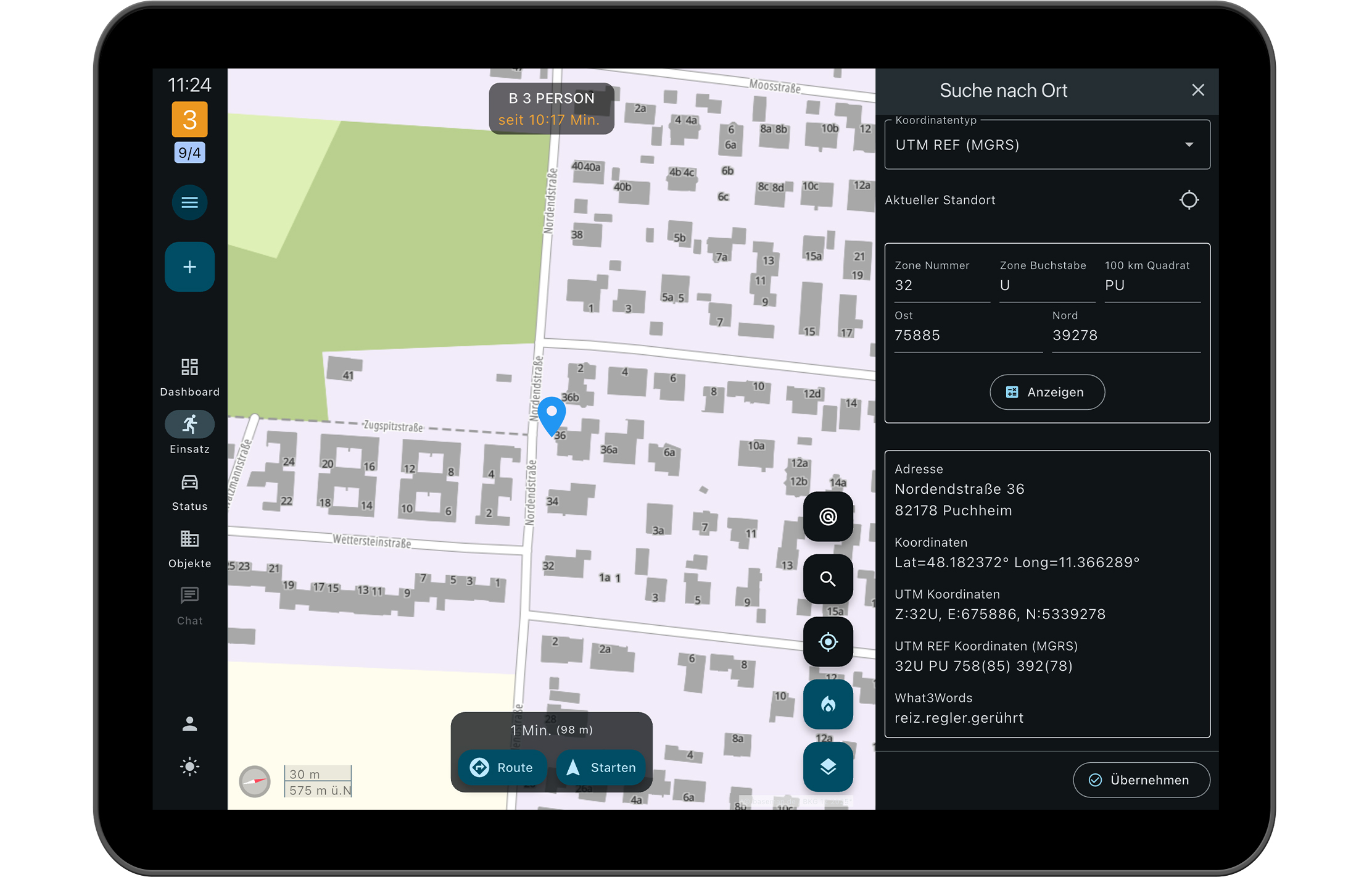Go to the Status tab

(189, 491)
